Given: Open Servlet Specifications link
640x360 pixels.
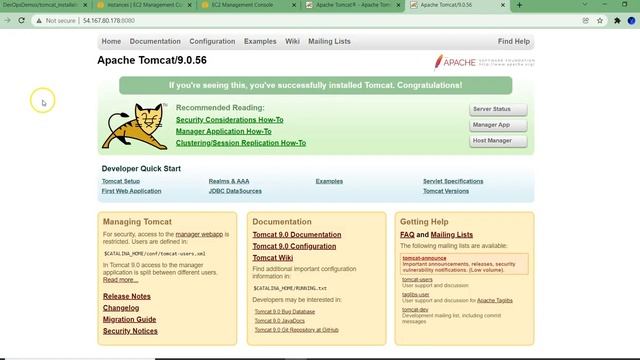Looking at the screenshot, I should click(x=453, y=181).
